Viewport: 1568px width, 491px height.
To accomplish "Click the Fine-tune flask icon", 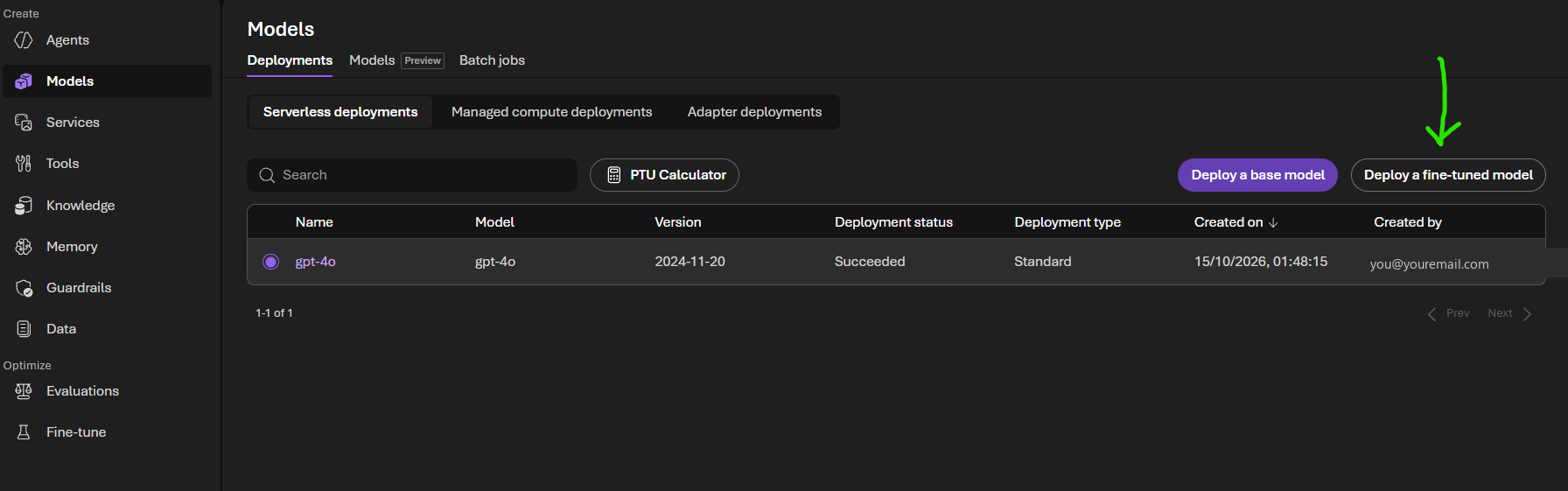I will (24, 432).
